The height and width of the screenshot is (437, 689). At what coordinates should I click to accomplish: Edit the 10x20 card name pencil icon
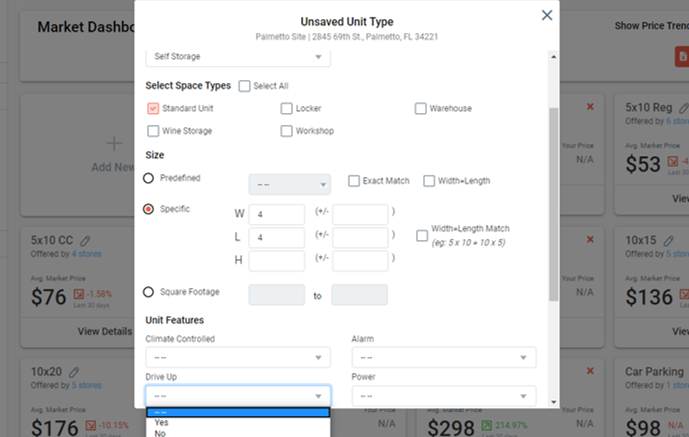[74, 372]
